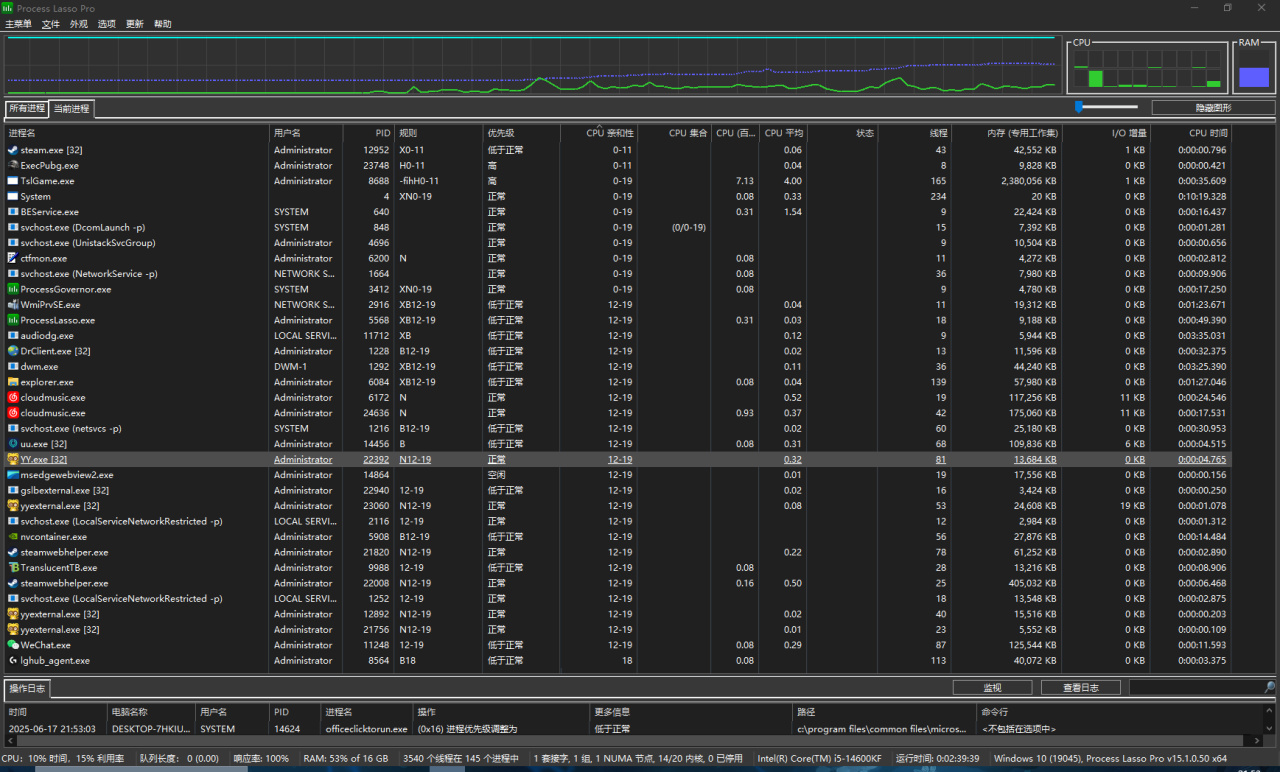Click the 隐藏图形 button
Viewport: 1280px width, 772px height.
[x=1213, y=108]
